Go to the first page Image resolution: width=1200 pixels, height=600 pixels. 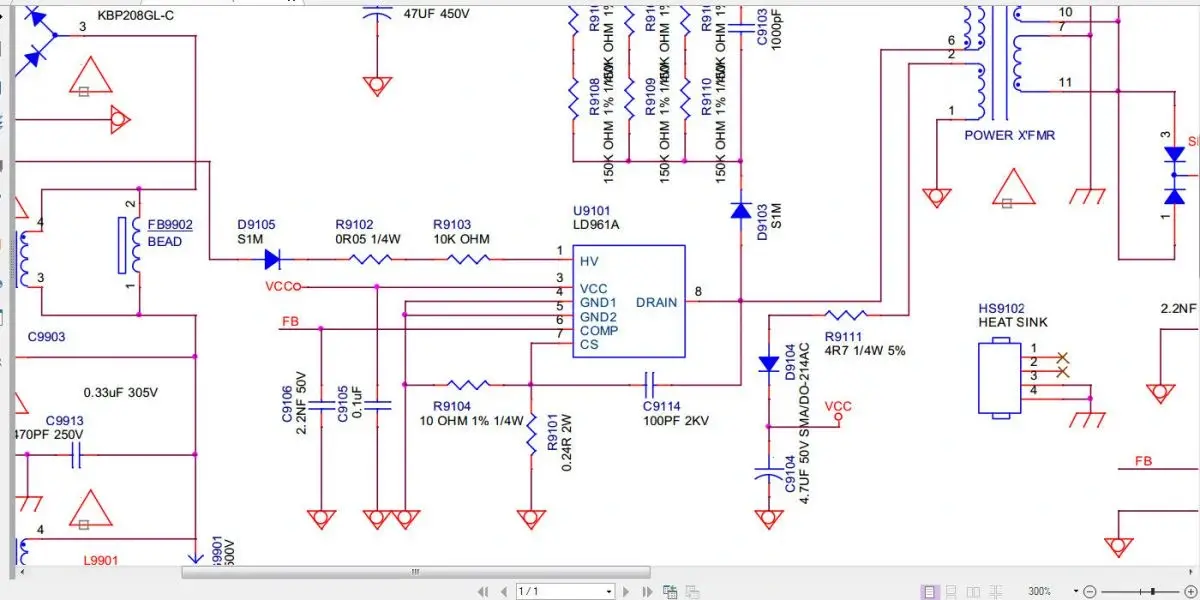(x=483, y=592)
